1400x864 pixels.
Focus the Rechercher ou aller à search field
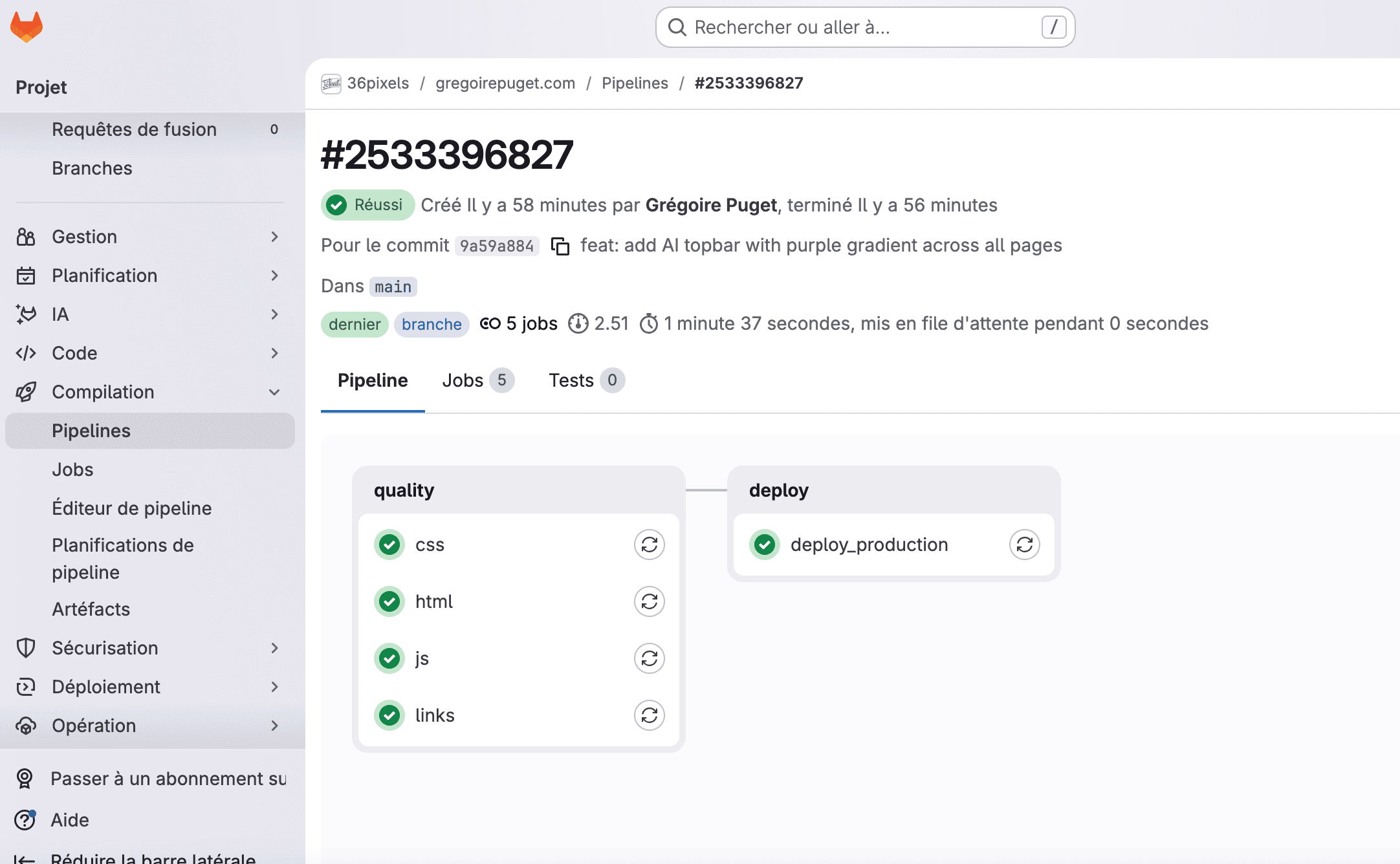(x=865, y=27)
